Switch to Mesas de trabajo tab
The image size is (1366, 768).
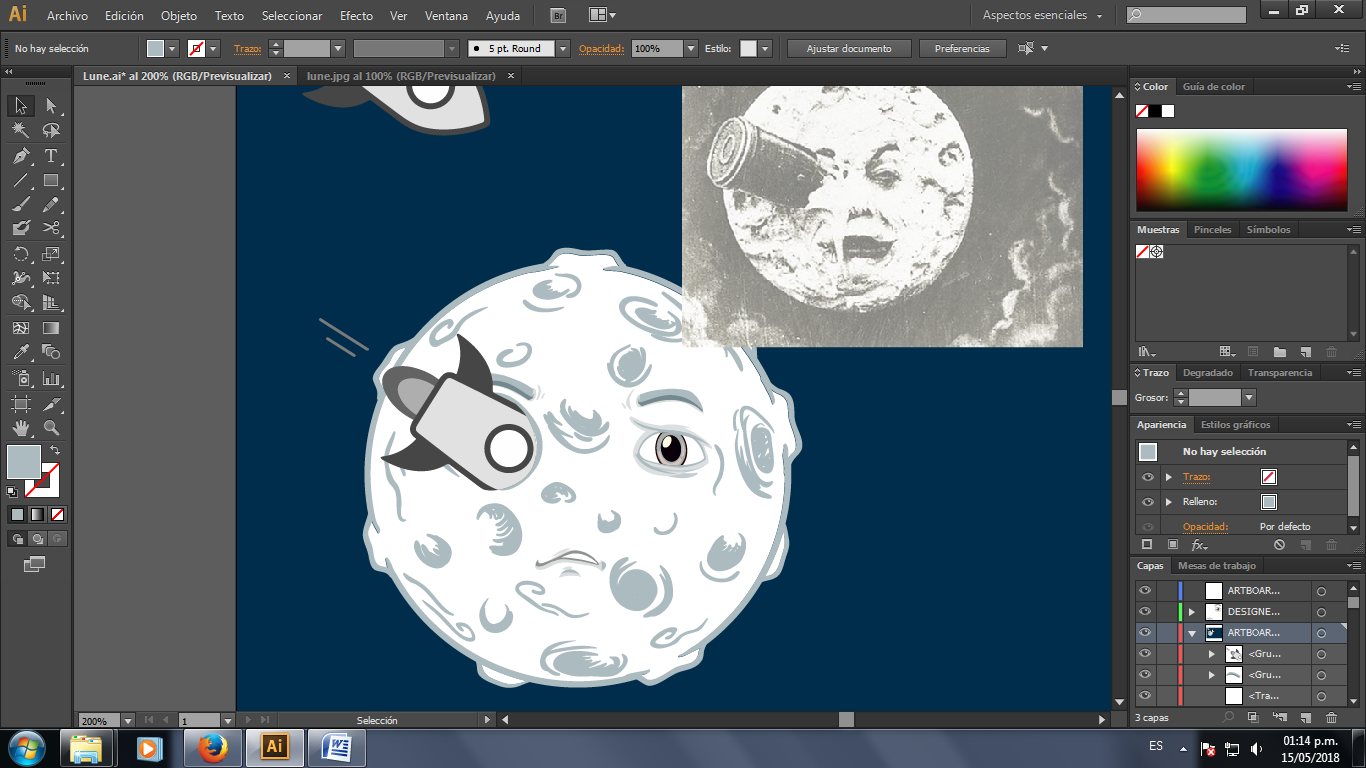[1216, 566]
